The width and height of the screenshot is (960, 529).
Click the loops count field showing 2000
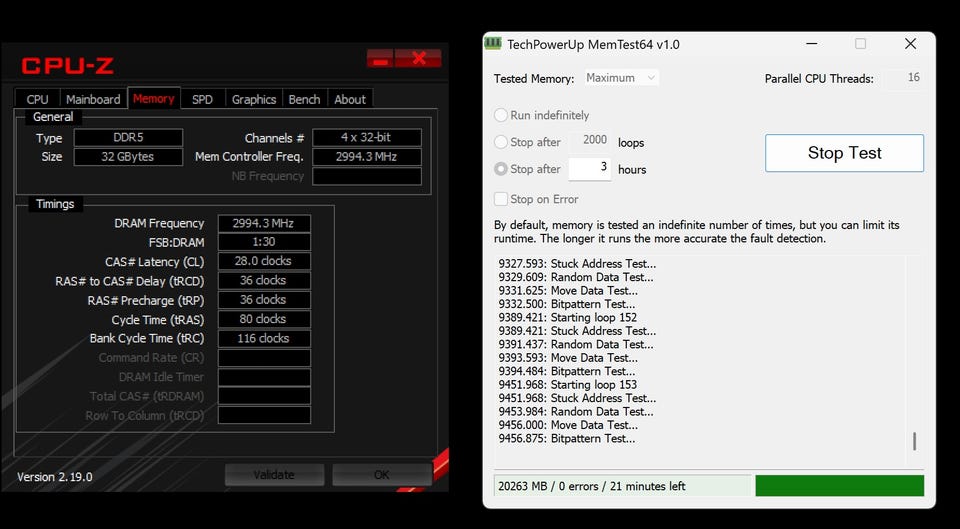point(590,141)
